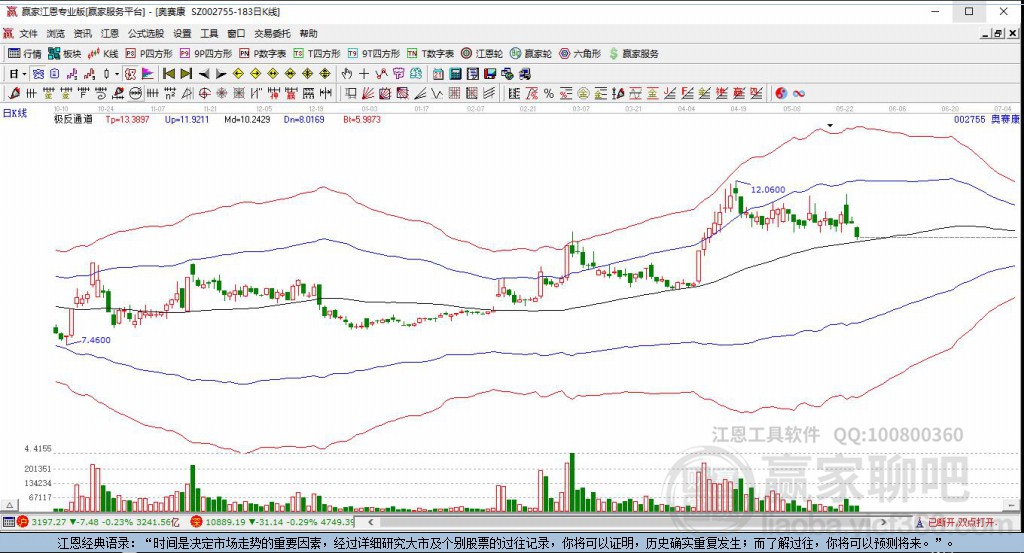Viewport: 1024px width, 553px height.
Task: Click the Bt=5.9873 value
Action: pyautogui.click(x=362, y=119)
